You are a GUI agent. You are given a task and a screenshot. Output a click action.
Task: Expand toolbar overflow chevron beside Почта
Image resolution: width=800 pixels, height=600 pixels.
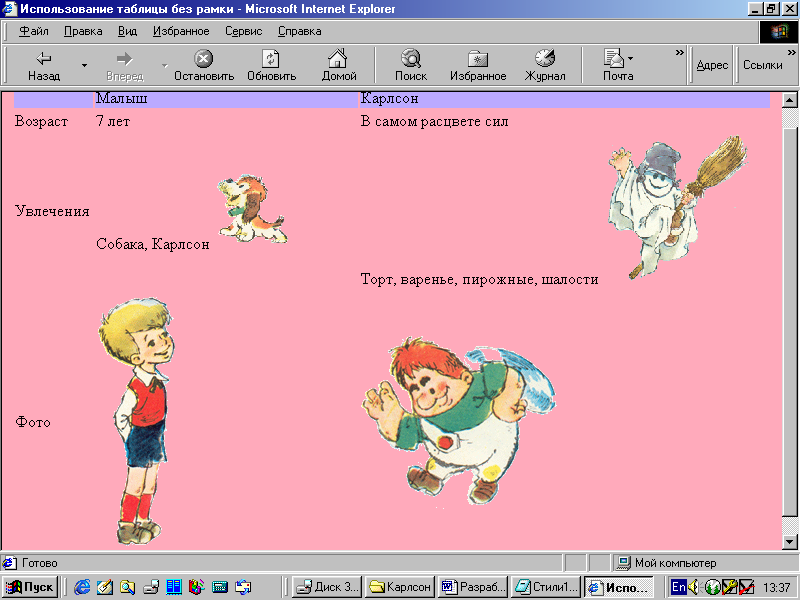[x=679, y=53]
